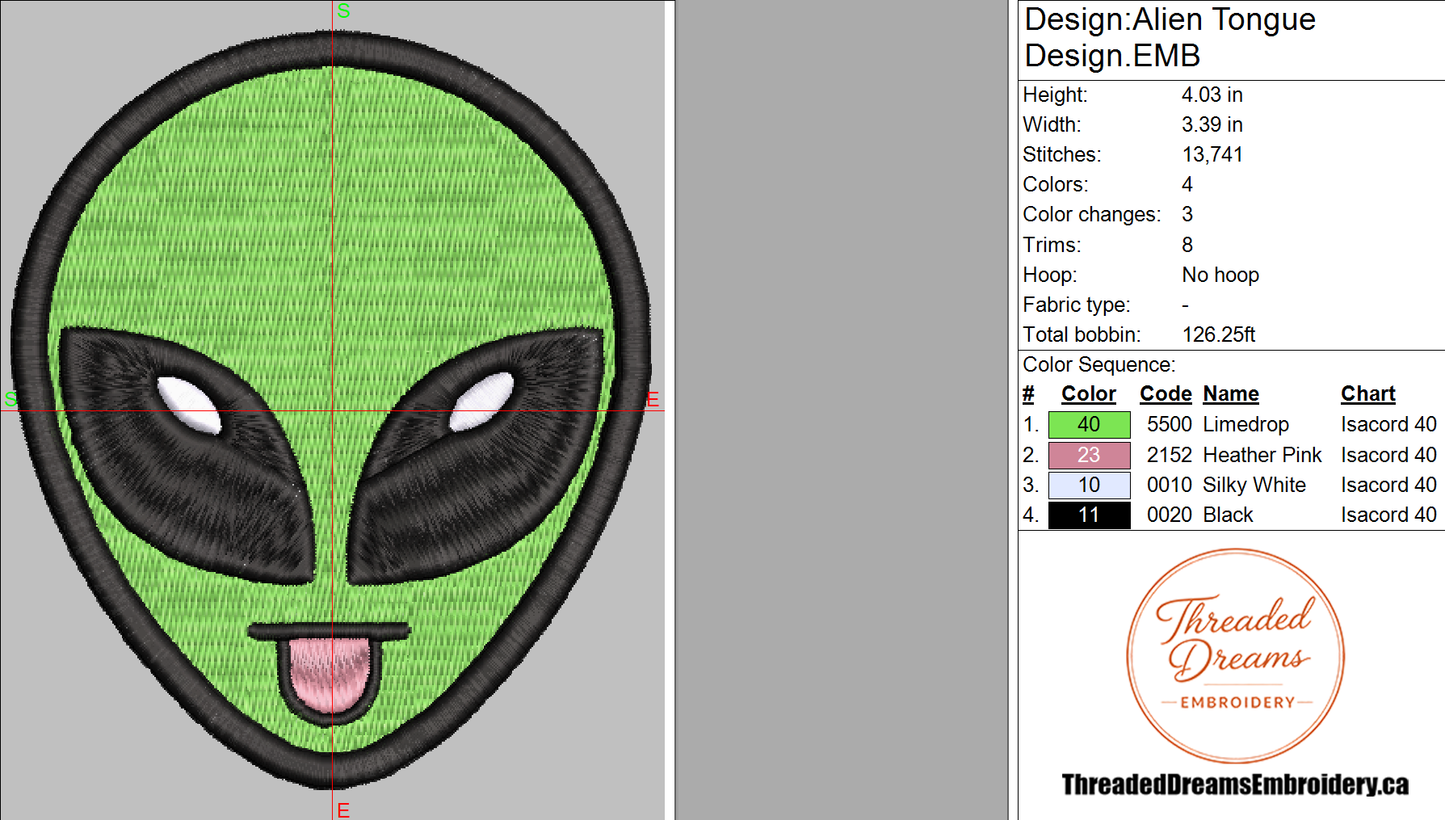Click the thread name 'Heather Pink'
1445x820 pixels.
1262,455
